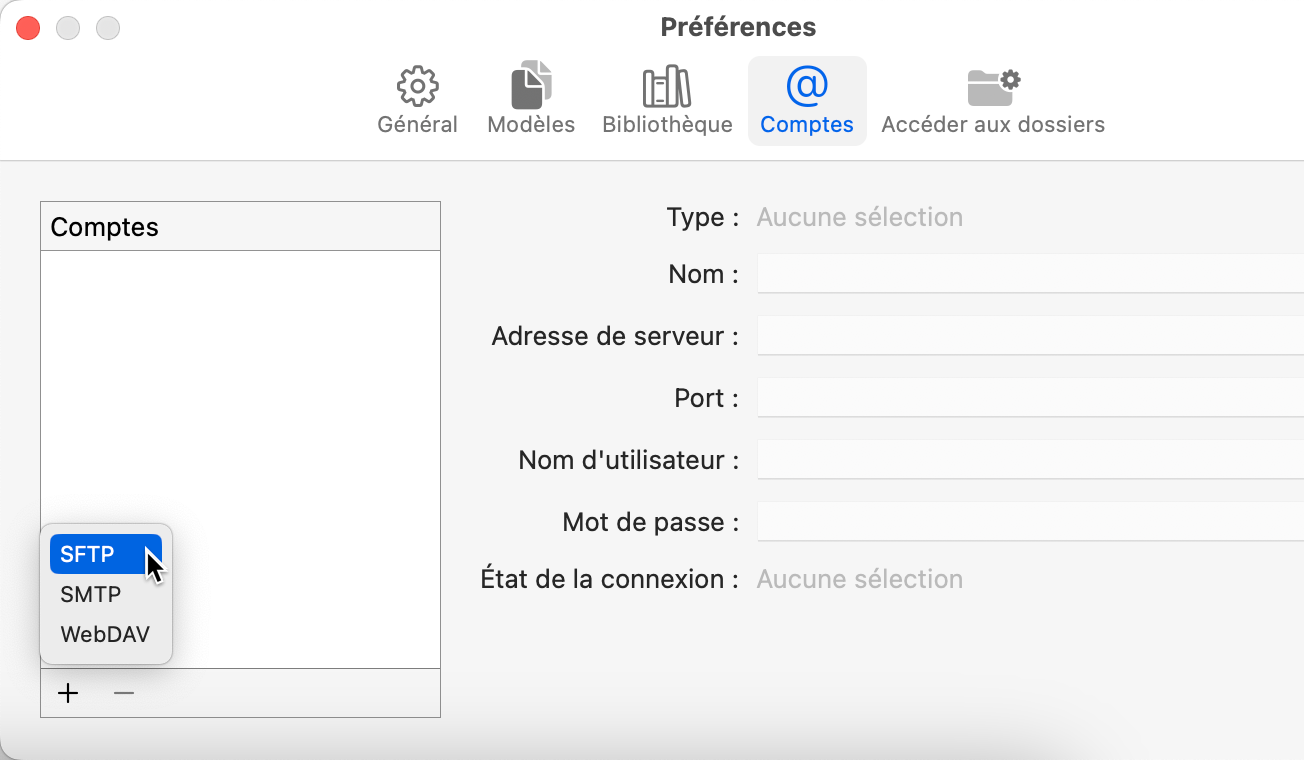Open Accéder aux dossiers settings
Viewport: 1304px width, 760px height.
[x=992, y=97]
